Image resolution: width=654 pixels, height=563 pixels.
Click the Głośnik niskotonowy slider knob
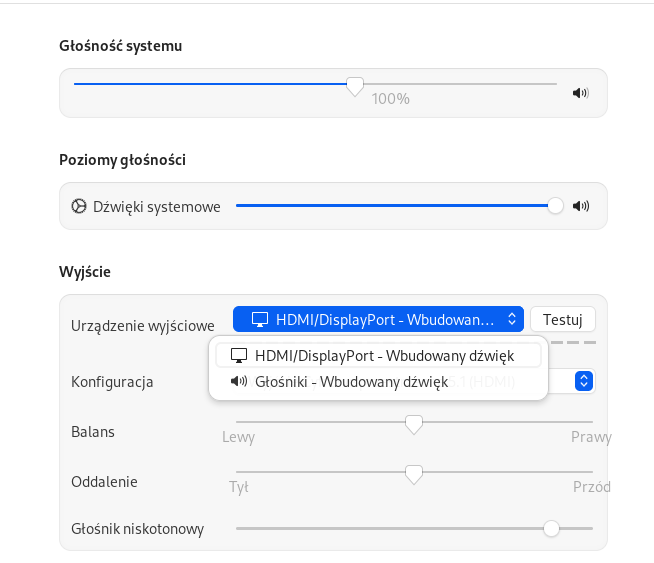(x=551, y=528)
